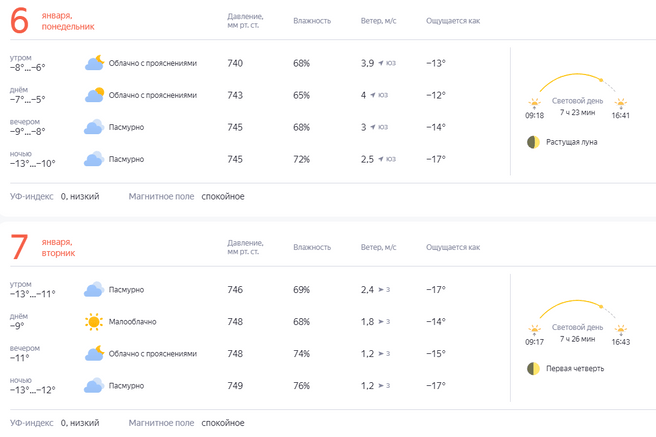Click the January 6 morning wind direction arrow
656x437 pixels.
point(381,63)
